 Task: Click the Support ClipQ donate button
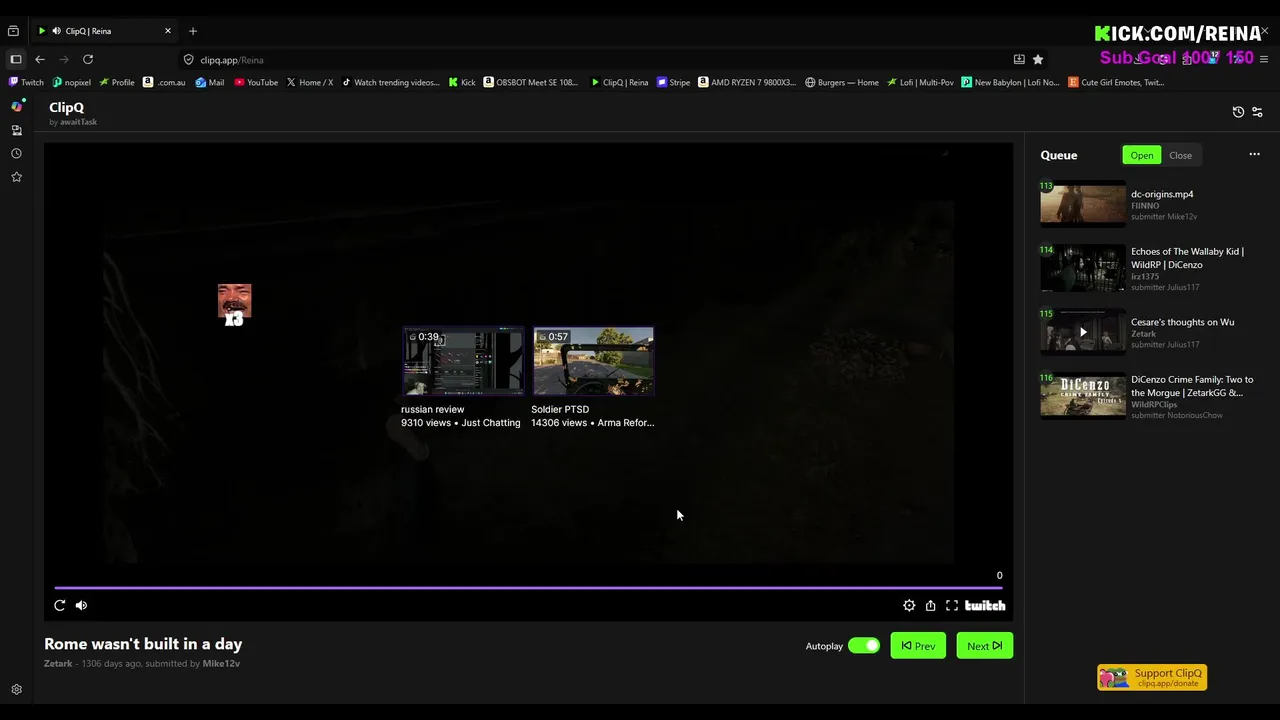(1152, 677)
